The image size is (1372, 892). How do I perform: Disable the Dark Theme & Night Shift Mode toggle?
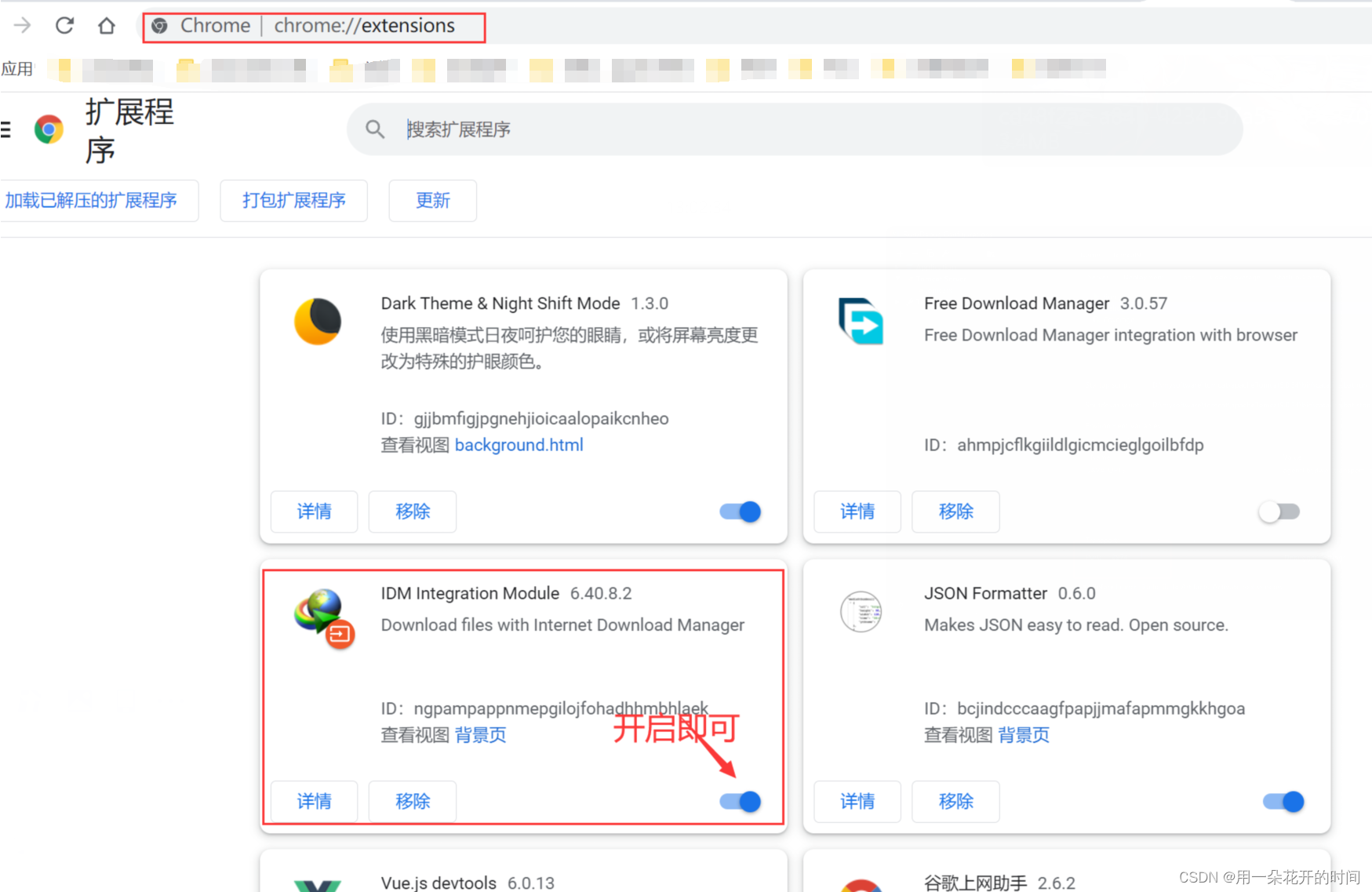pyautogui.click(x=741, y=512)
